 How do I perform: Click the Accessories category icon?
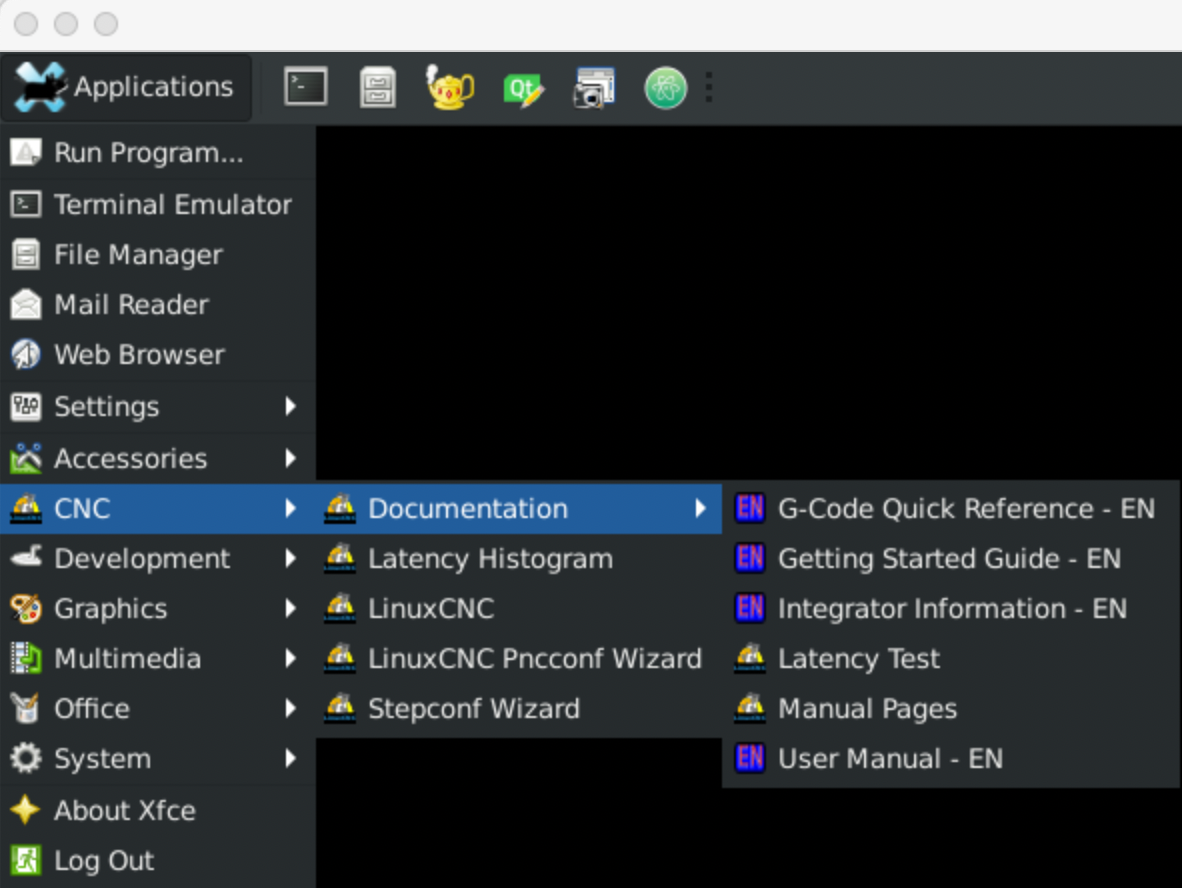pyautogui.click(x=26, y=458)
